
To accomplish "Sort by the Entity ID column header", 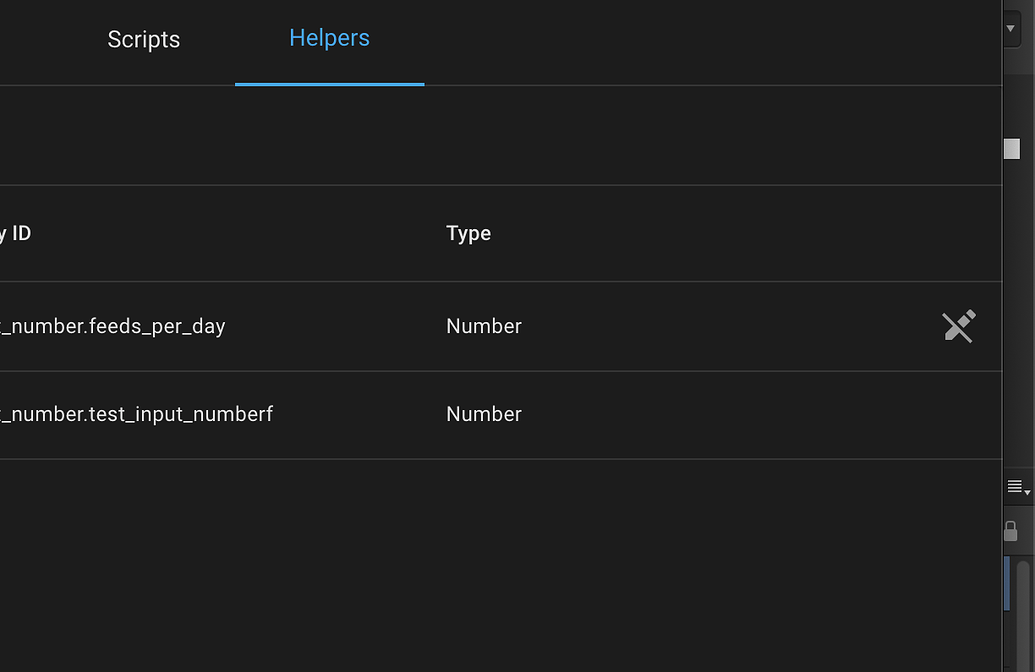I will (x=15, y=233).
